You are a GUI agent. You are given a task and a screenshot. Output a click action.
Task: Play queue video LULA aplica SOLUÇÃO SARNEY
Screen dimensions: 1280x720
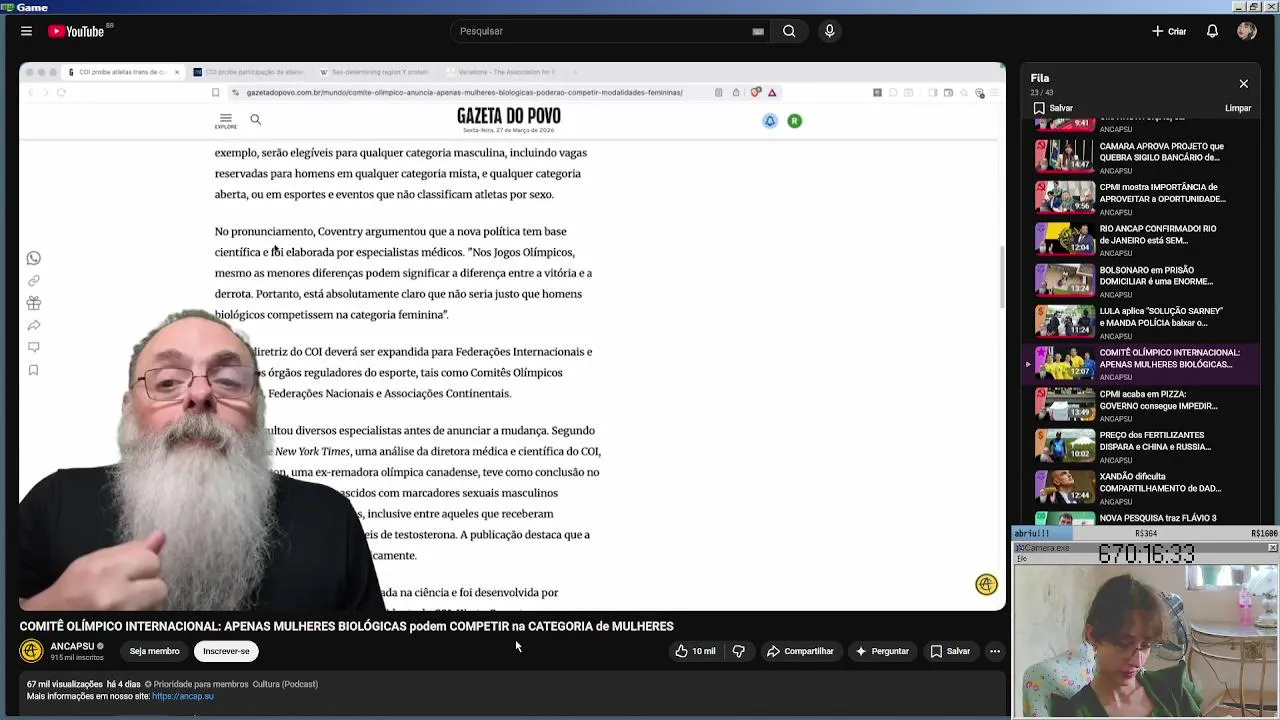1140,322
